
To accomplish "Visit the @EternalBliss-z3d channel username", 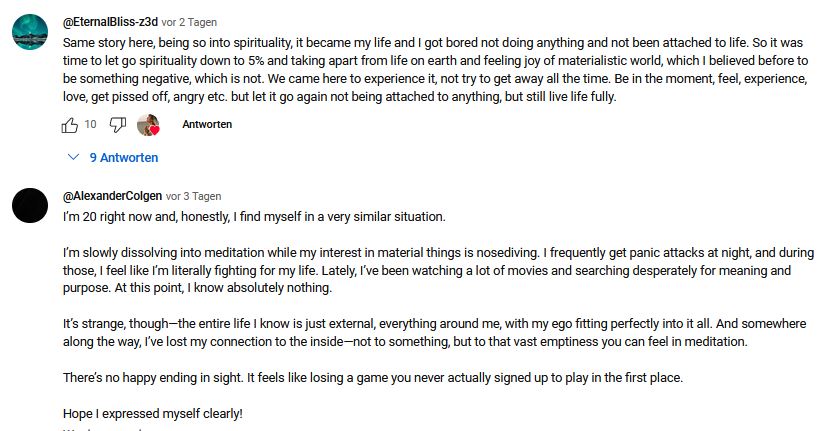I will tap(110, 22).
